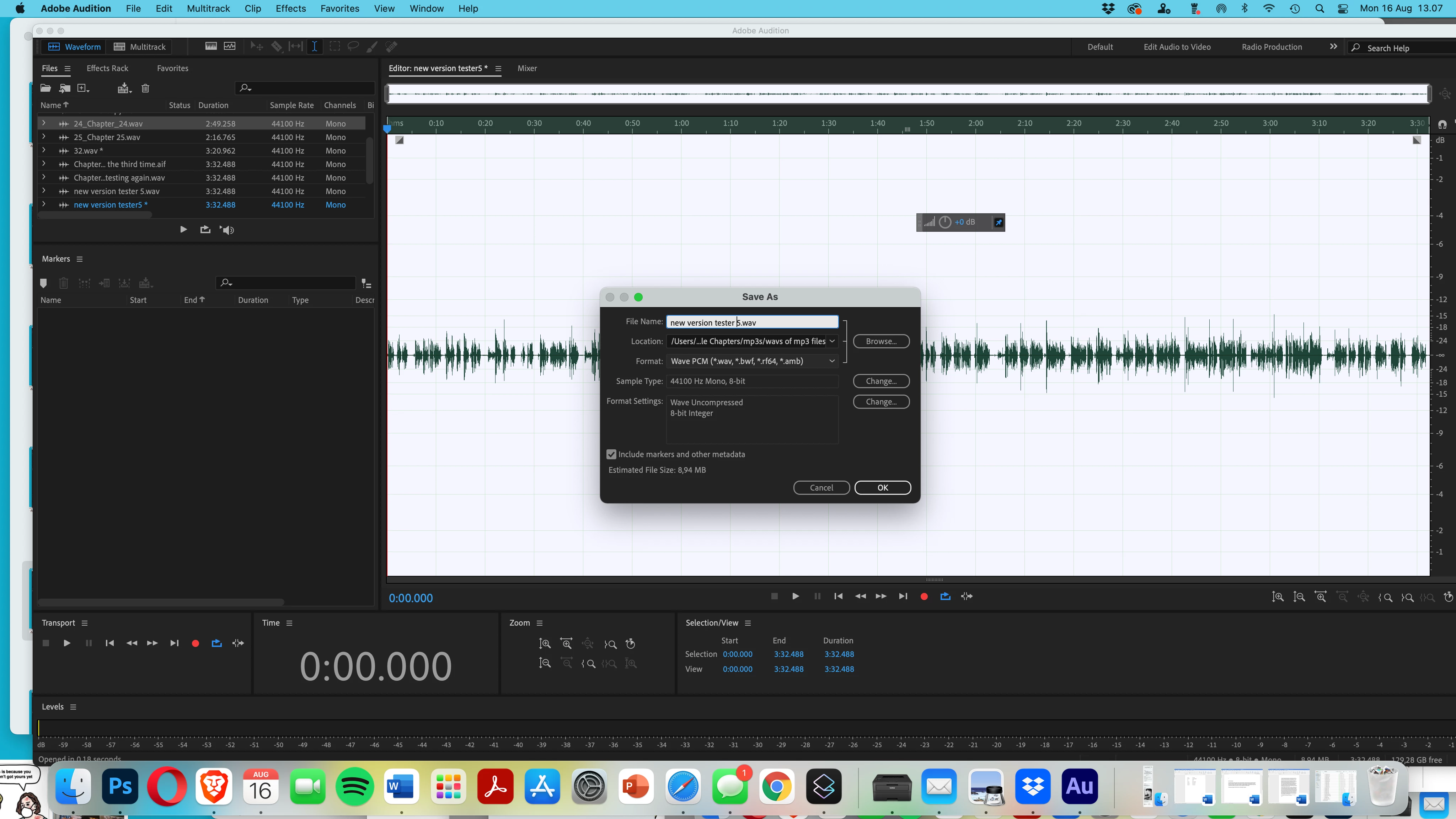The width and height of the screenshot is (1456, 819).
Task: Click the trash icon in Files panel
Action: click(145, 88)
